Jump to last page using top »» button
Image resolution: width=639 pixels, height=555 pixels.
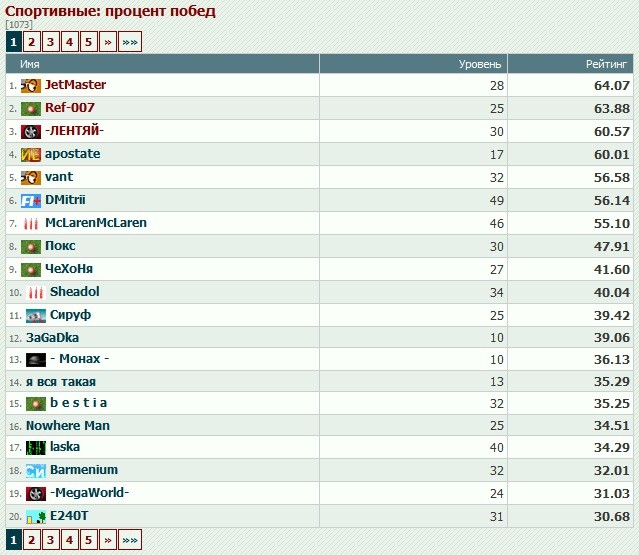(130, 41)
